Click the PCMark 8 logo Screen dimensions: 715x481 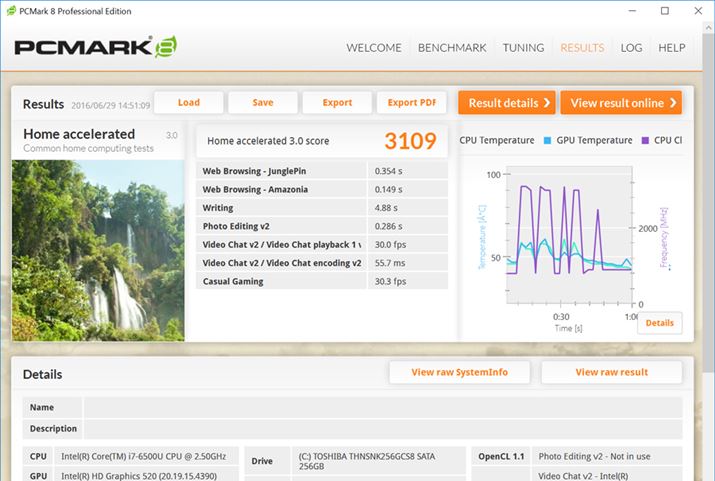coord(96,47)
